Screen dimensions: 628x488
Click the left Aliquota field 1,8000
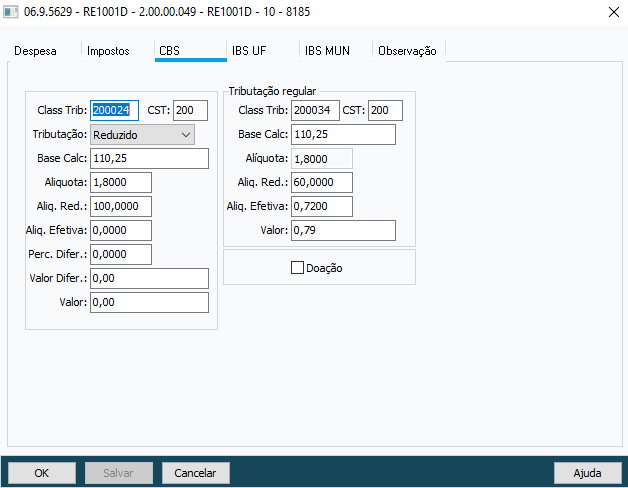[x=121, y=182]
